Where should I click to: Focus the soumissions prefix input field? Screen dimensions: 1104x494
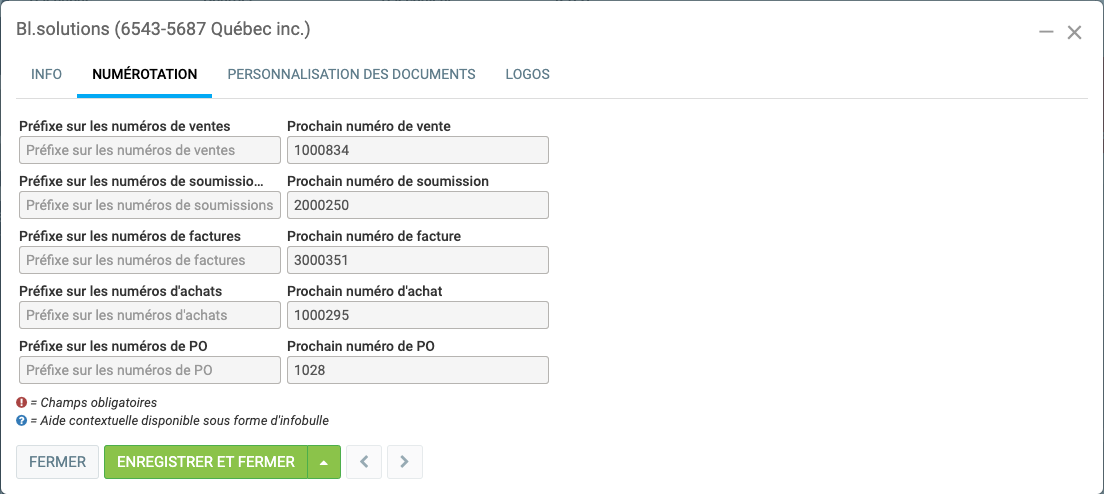pyautogui.click(x=150, y=205)
